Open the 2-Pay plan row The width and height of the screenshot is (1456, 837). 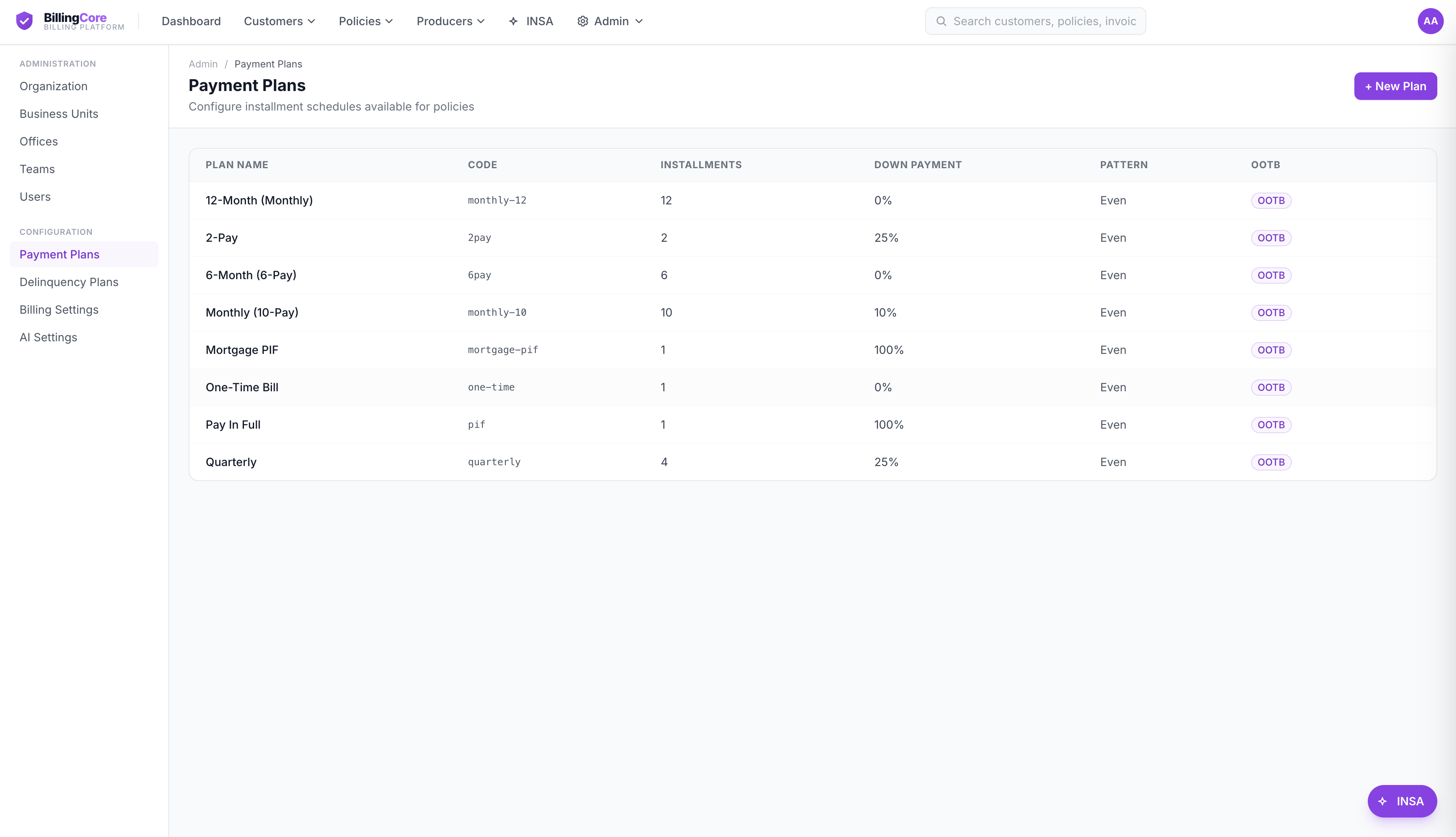point(813,237)
